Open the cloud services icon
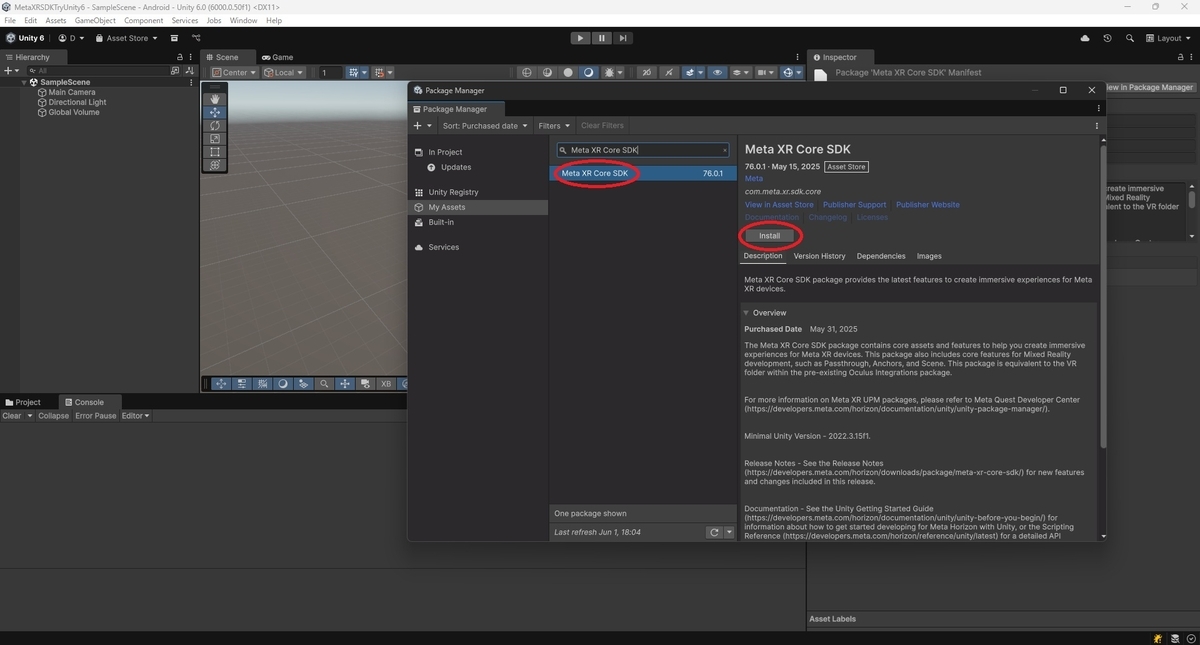1200x645 pixels. pyautogui.click(x=1085, y=38)
